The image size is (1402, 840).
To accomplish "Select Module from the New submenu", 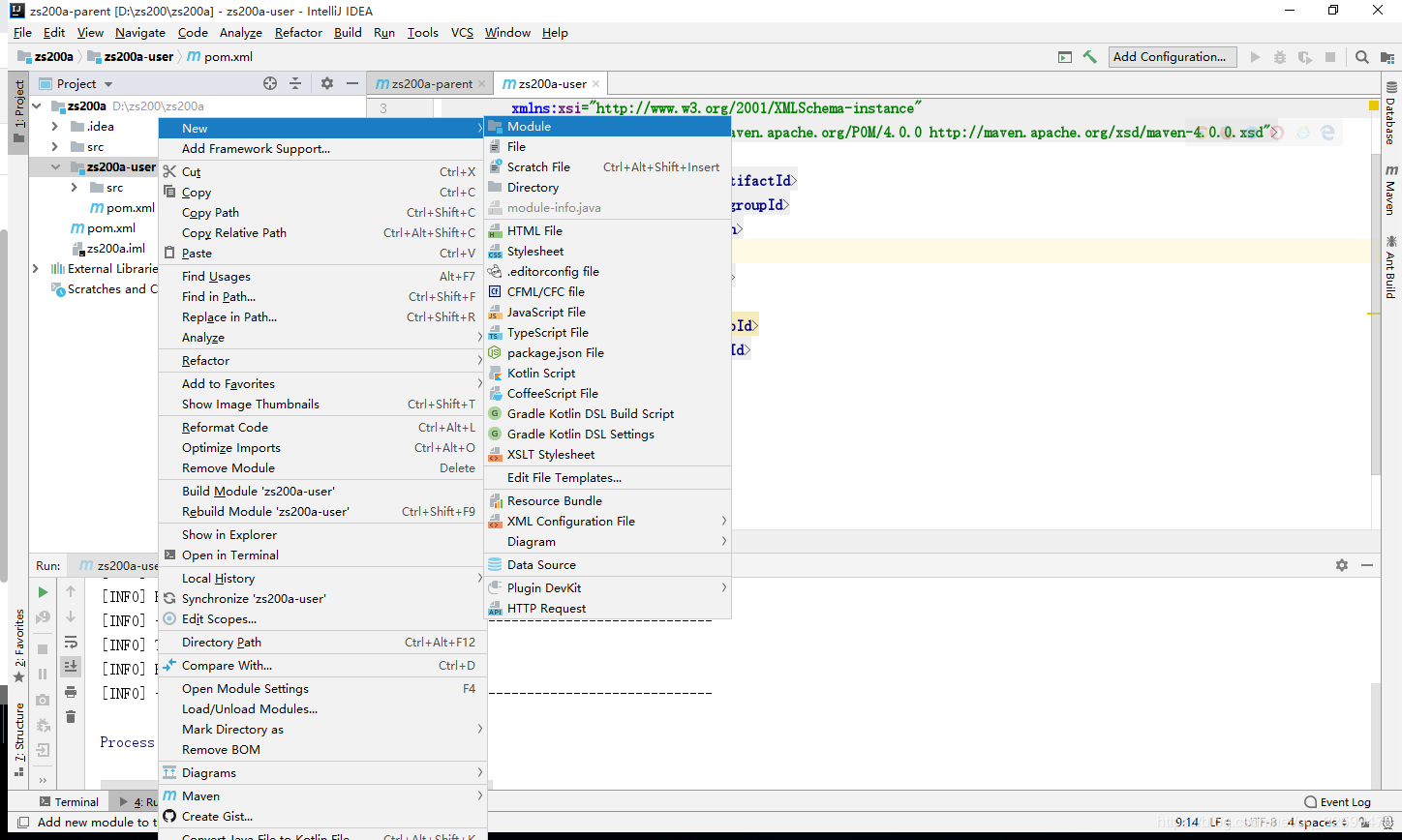I will coord(529,127).
